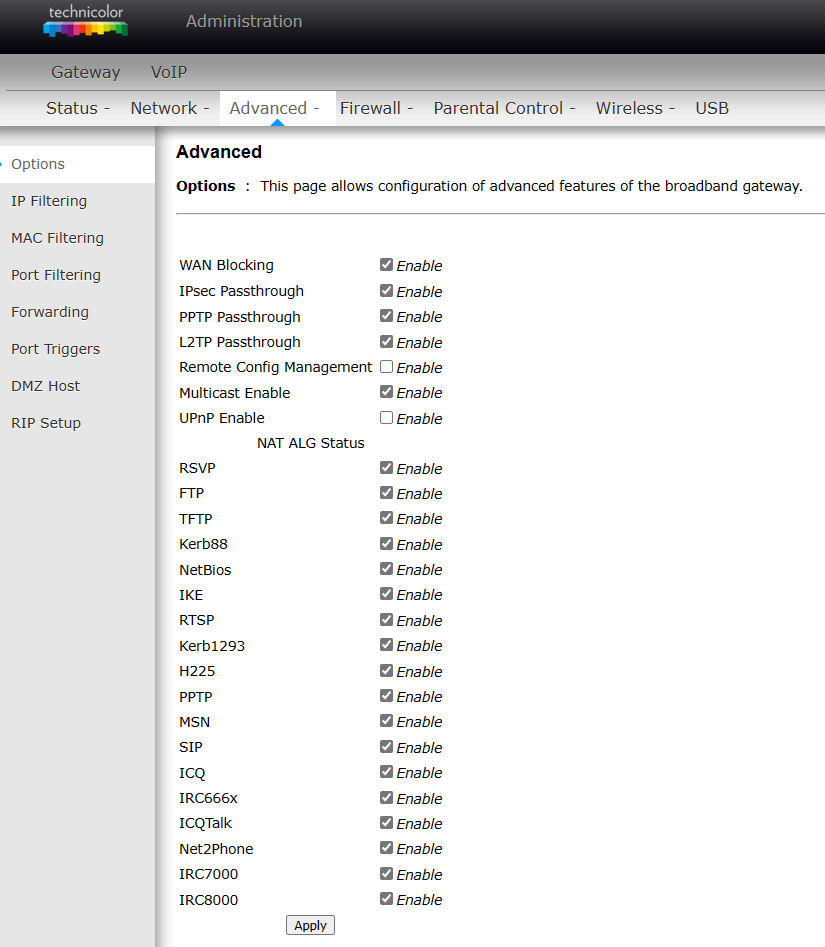Toggle NetBios ALG checkbox
Viewport: 825px width, 947px height.
point(387,569)
